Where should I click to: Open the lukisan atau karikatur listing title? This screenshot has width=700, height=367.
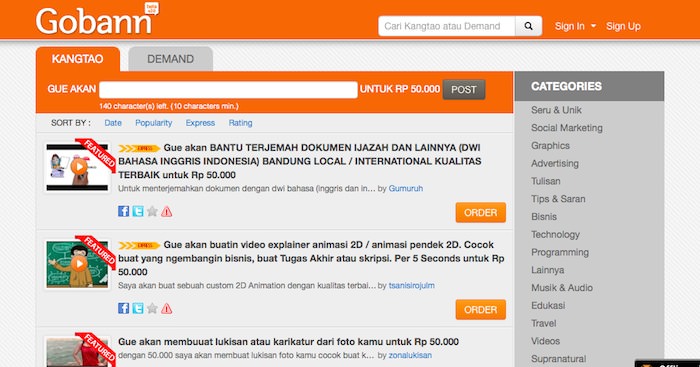coord(288,342)
